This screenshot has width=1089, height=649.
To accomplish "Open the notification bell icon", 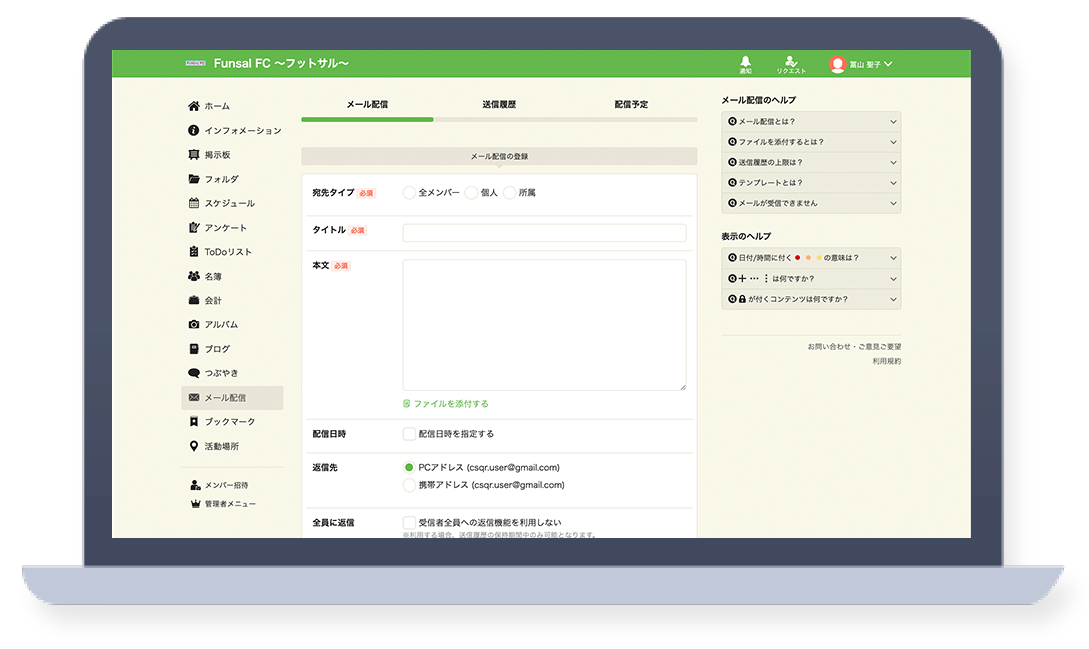I will [745, 63].
